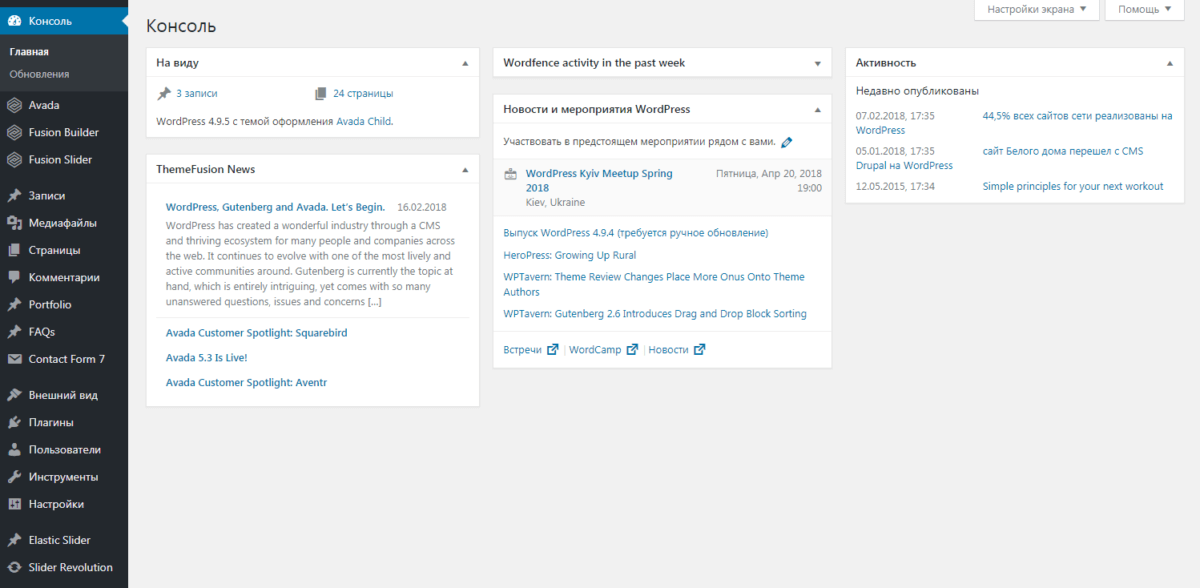
Task: Open Avada 5.3 Is Live! link
Action: tap(206, 357)
